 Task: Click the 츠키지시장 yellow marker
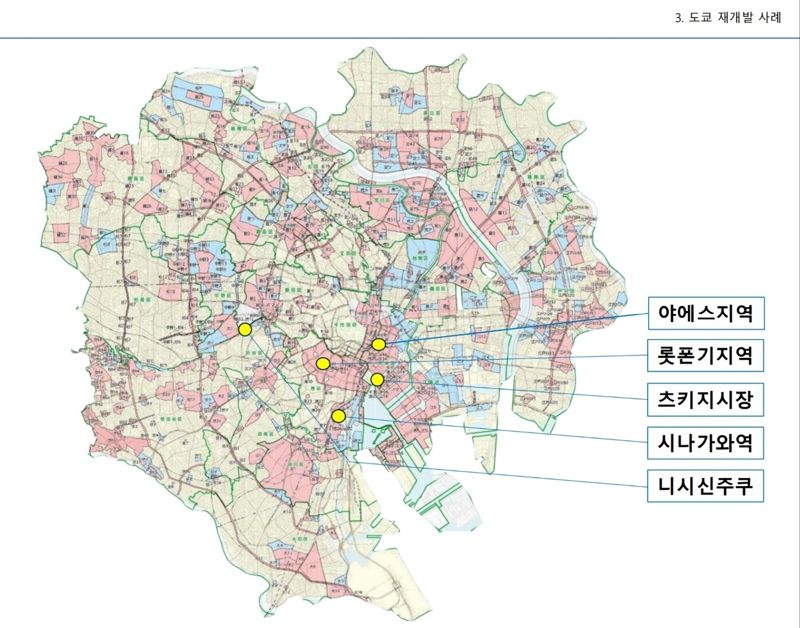[x=376, y=379]
